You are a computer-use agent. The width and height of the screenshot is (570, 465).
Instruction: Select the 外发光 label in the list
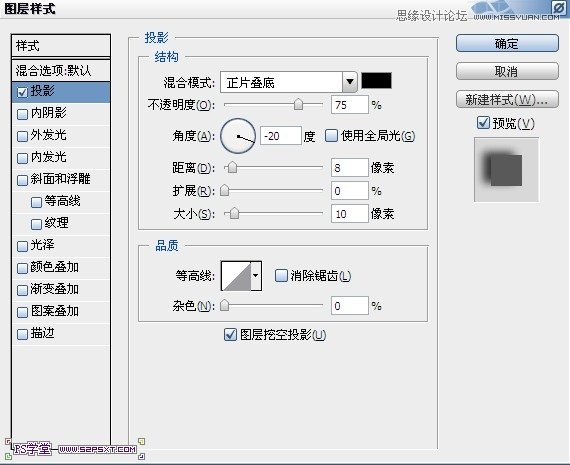(48, 135)
